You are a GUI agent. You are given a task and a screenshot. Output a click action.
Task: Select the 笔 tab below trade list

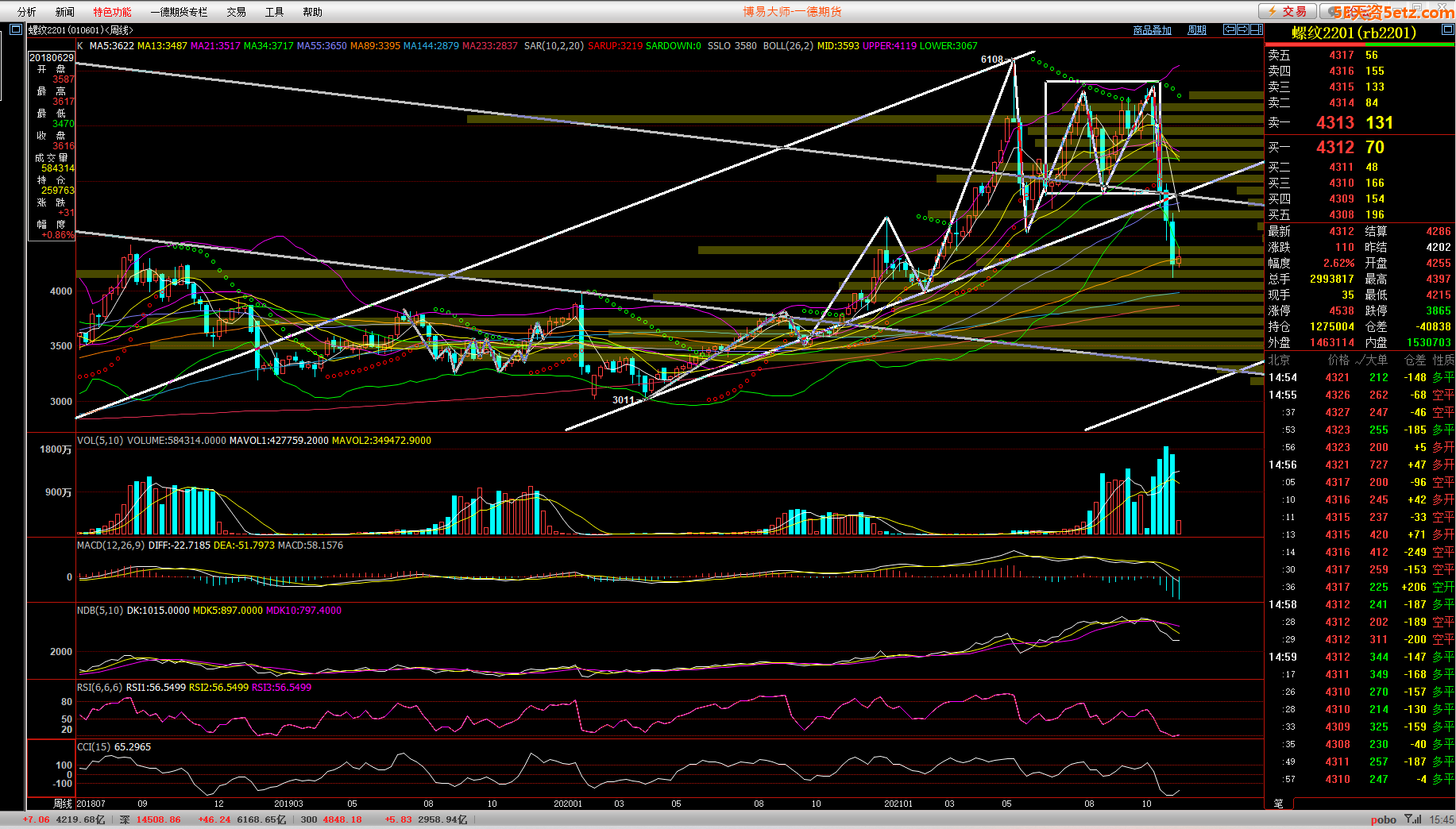[x=1278, y=804]
